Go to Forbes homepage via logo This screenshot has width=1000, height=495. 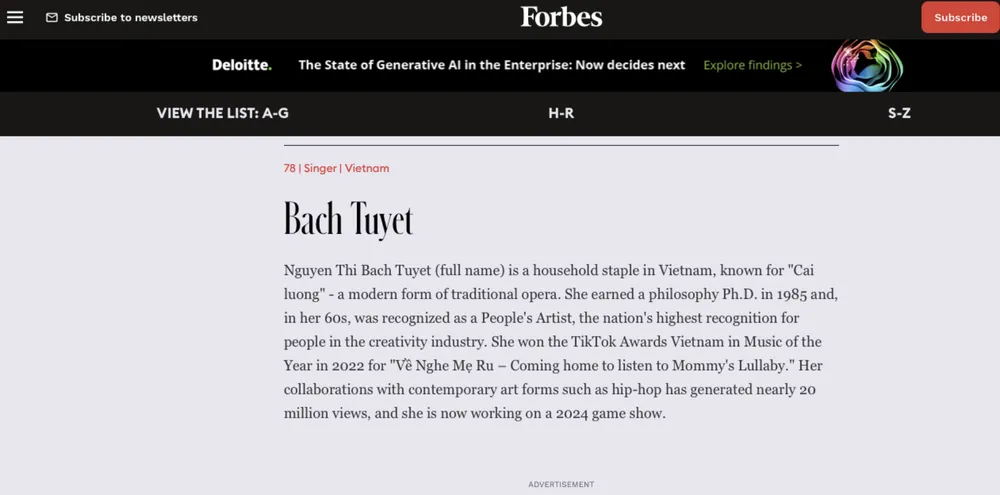pos(561,17)
